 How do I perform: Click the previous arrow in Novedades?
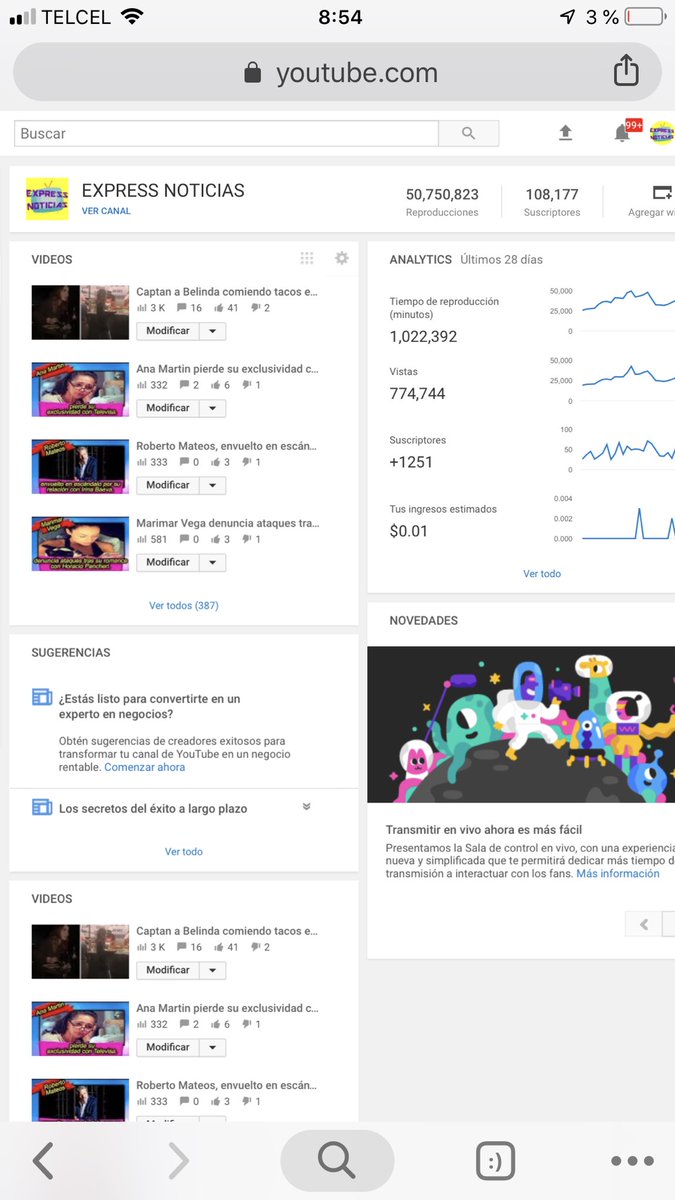[644, 924]
